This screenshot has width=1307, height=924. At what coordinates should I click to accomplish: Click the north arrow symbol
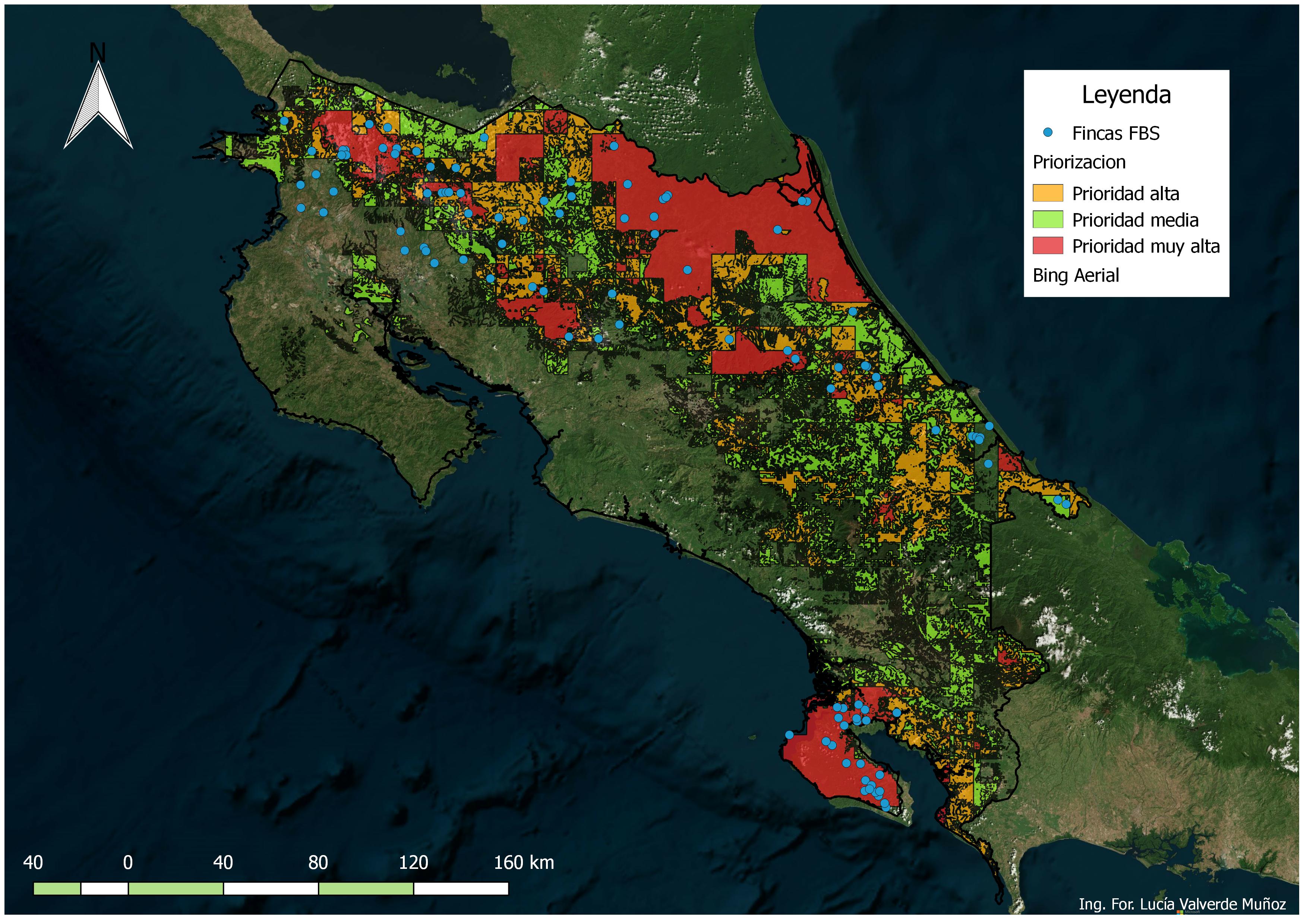[98, 106]
